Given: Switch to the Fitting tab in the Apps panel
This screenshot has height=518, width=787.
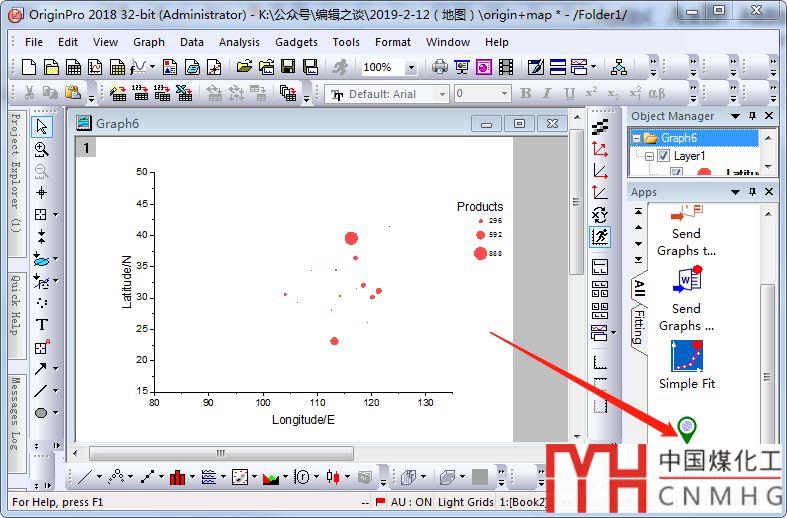Looking at the screenshot, I should pos(638,326).
